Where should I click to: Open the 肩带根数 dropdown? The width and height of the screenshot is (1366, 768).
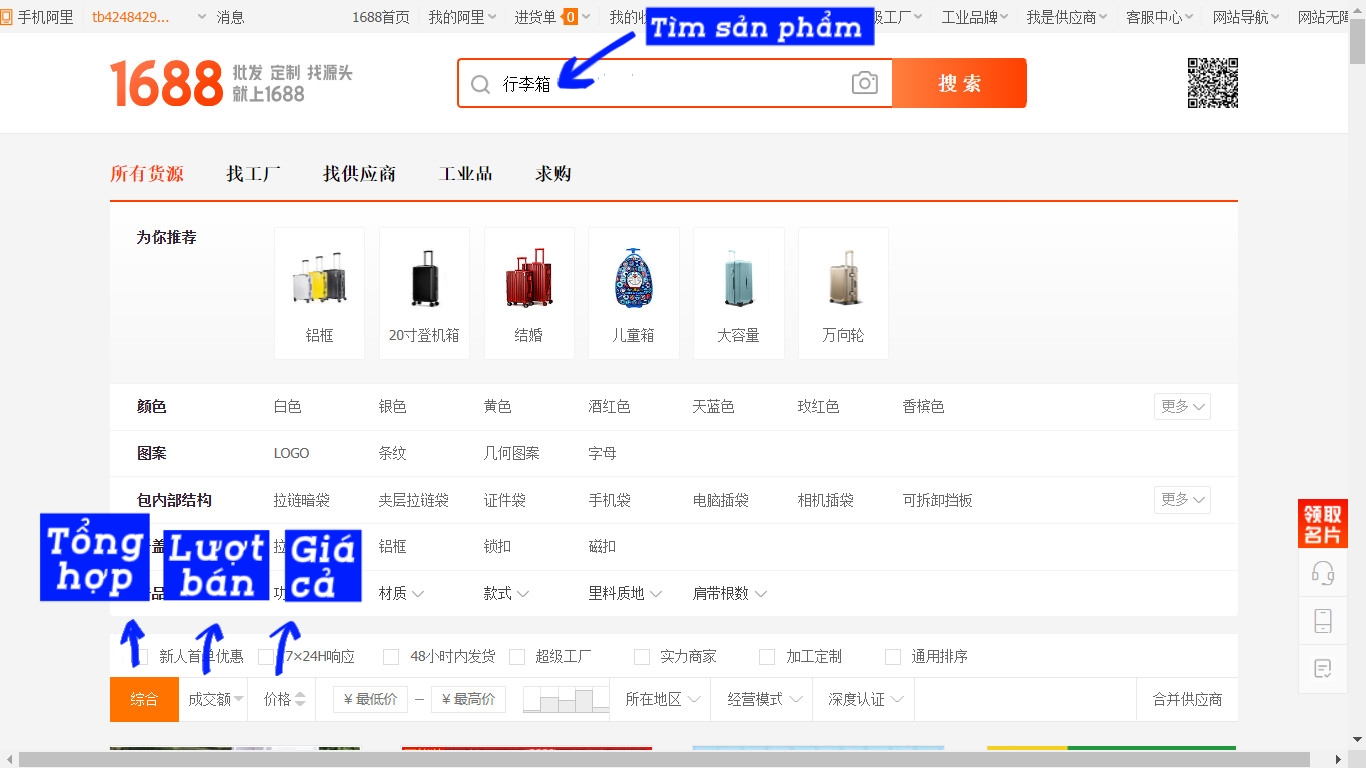[730, 593]
